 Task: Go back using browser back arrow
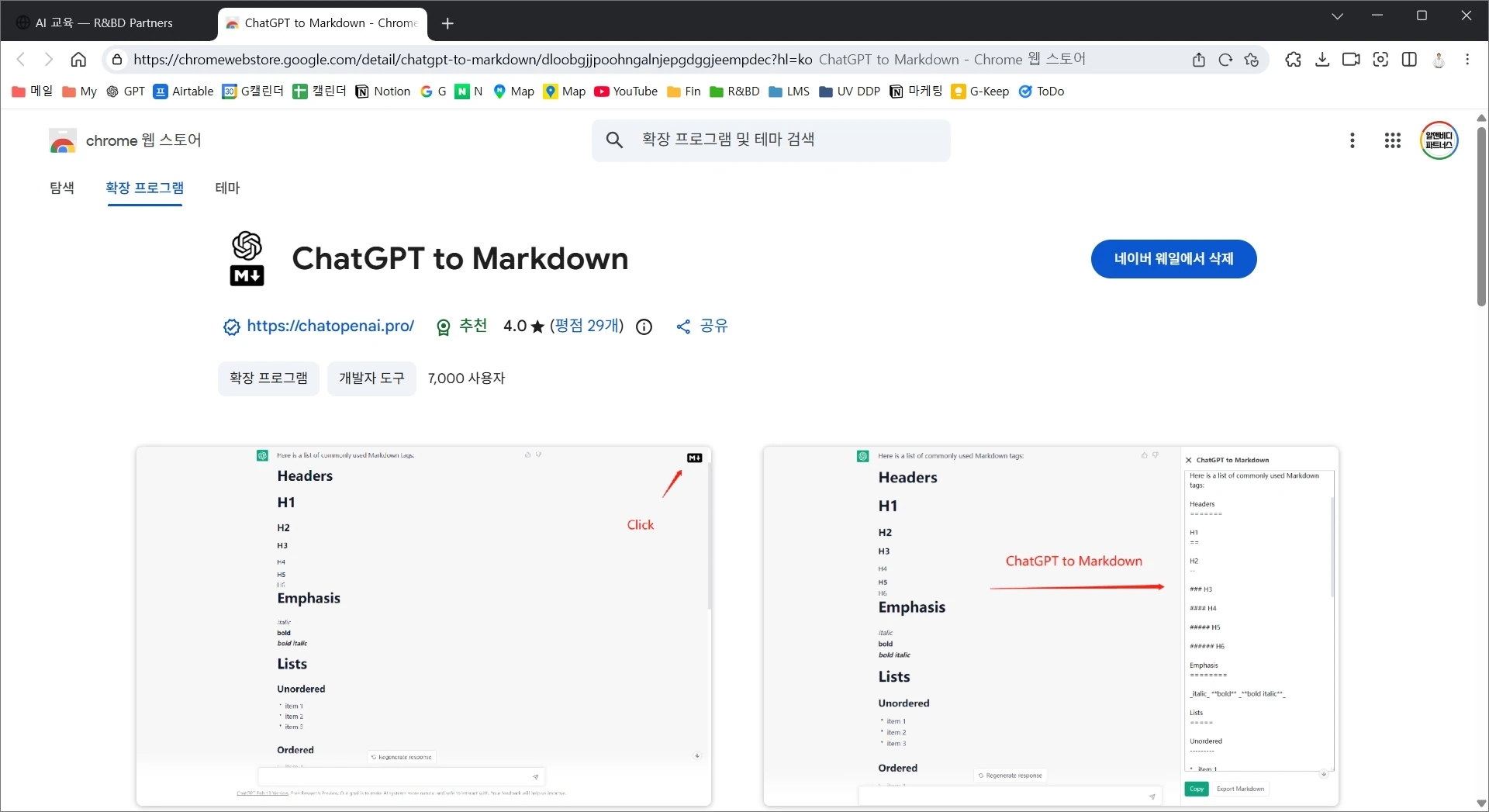point(21,60)
